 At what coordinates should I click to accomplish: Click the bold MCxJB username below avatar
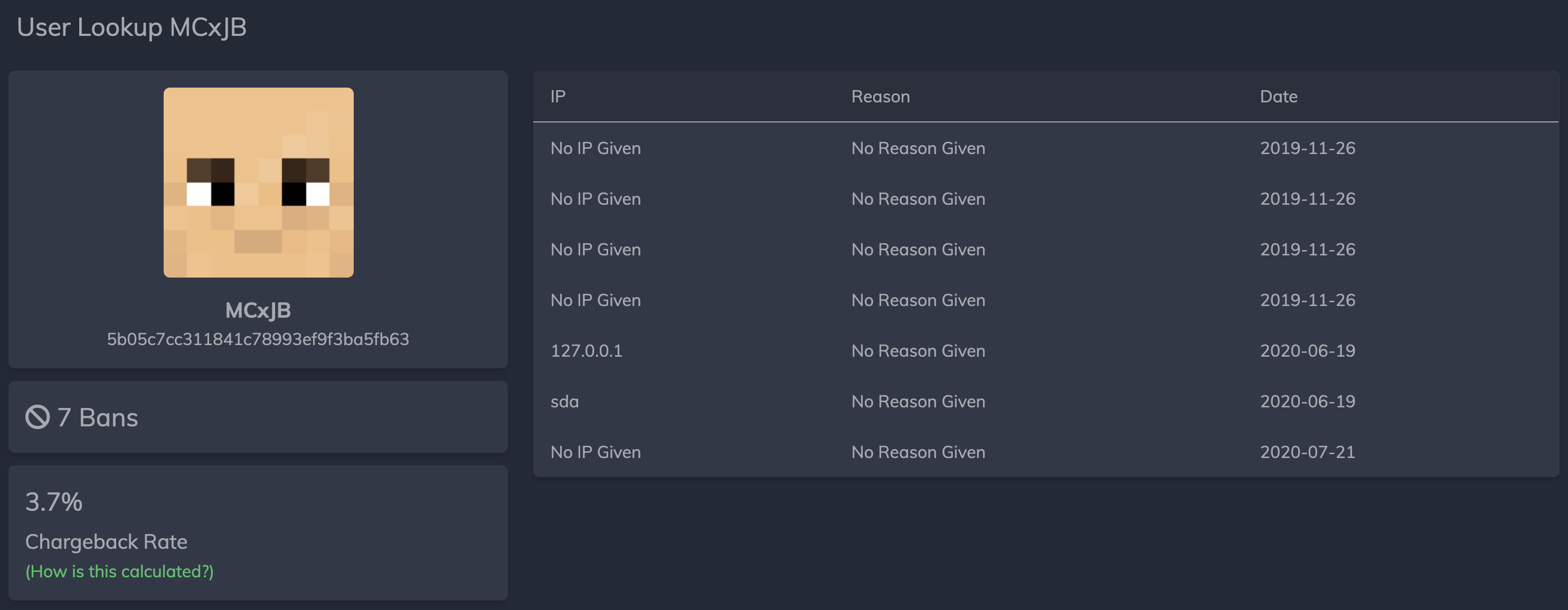click(x=258, y=310)
